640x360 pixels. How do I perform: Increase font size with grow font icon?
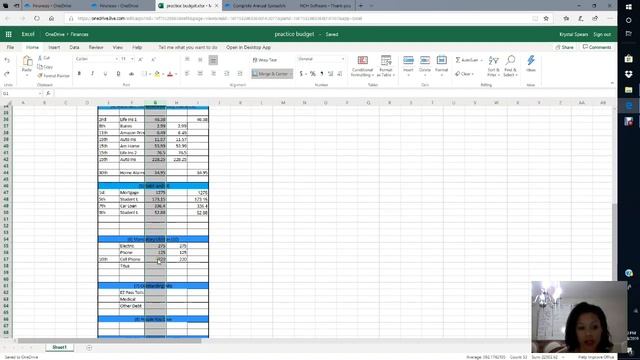tap(140, 60)
